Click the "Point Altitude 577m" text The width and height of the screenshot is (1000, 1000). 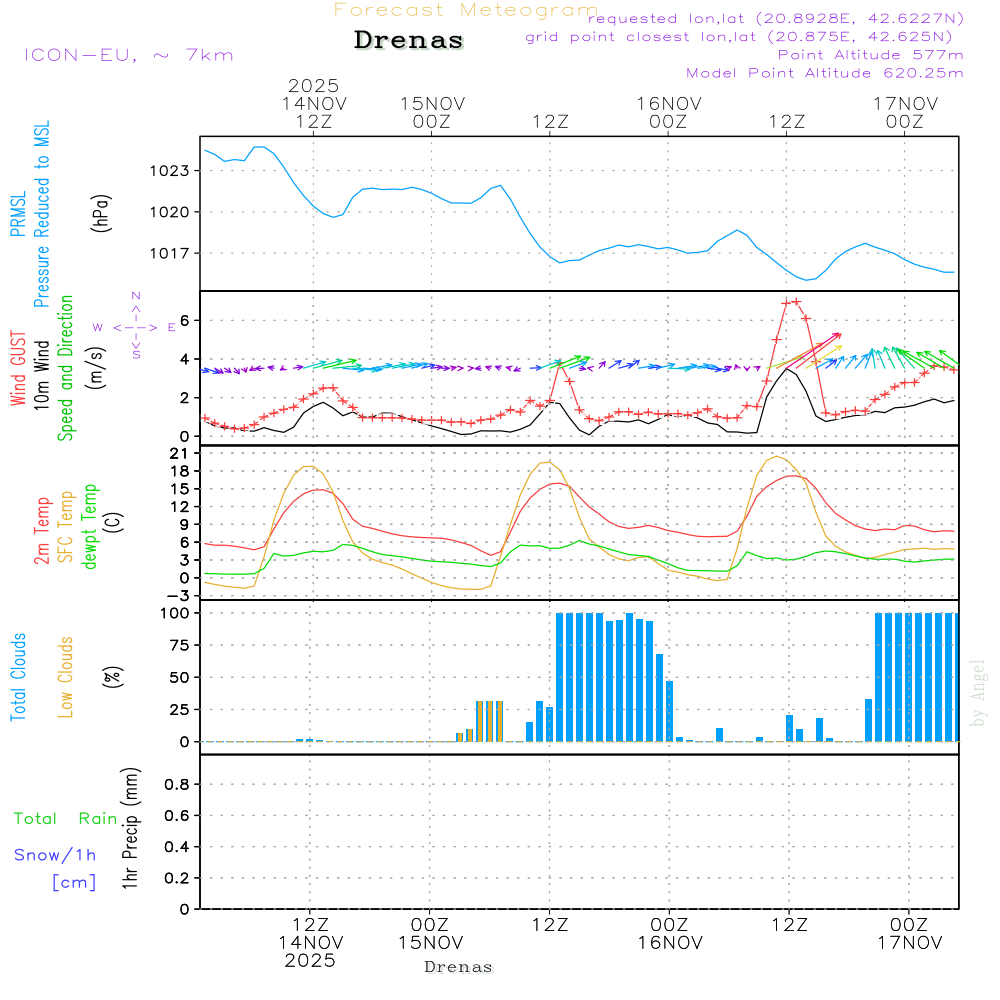click(x=870, y=55)
